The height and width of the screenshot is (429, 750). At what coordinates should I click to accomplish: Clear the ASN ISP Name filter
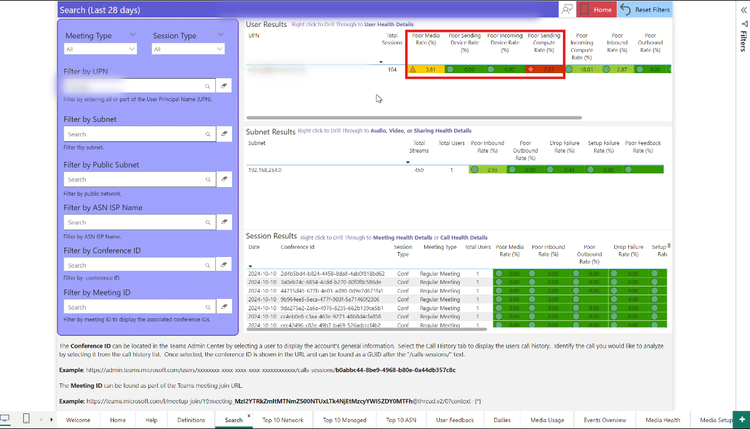225,222
